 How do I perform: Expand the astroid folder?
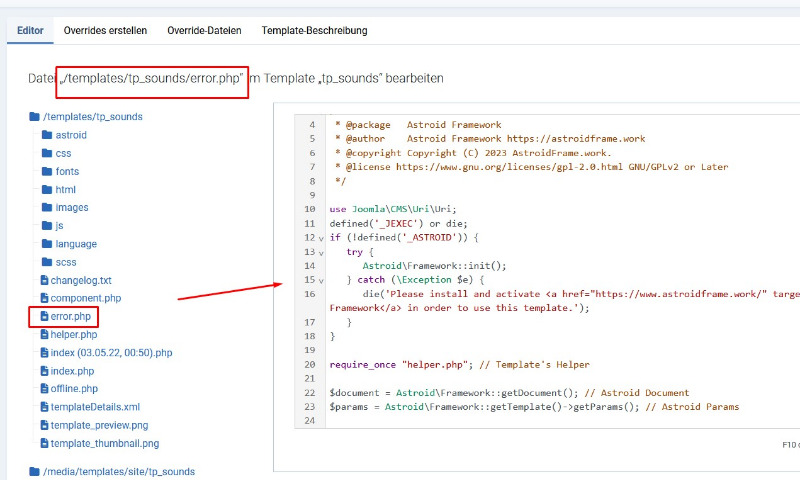[x=71, y=135]
